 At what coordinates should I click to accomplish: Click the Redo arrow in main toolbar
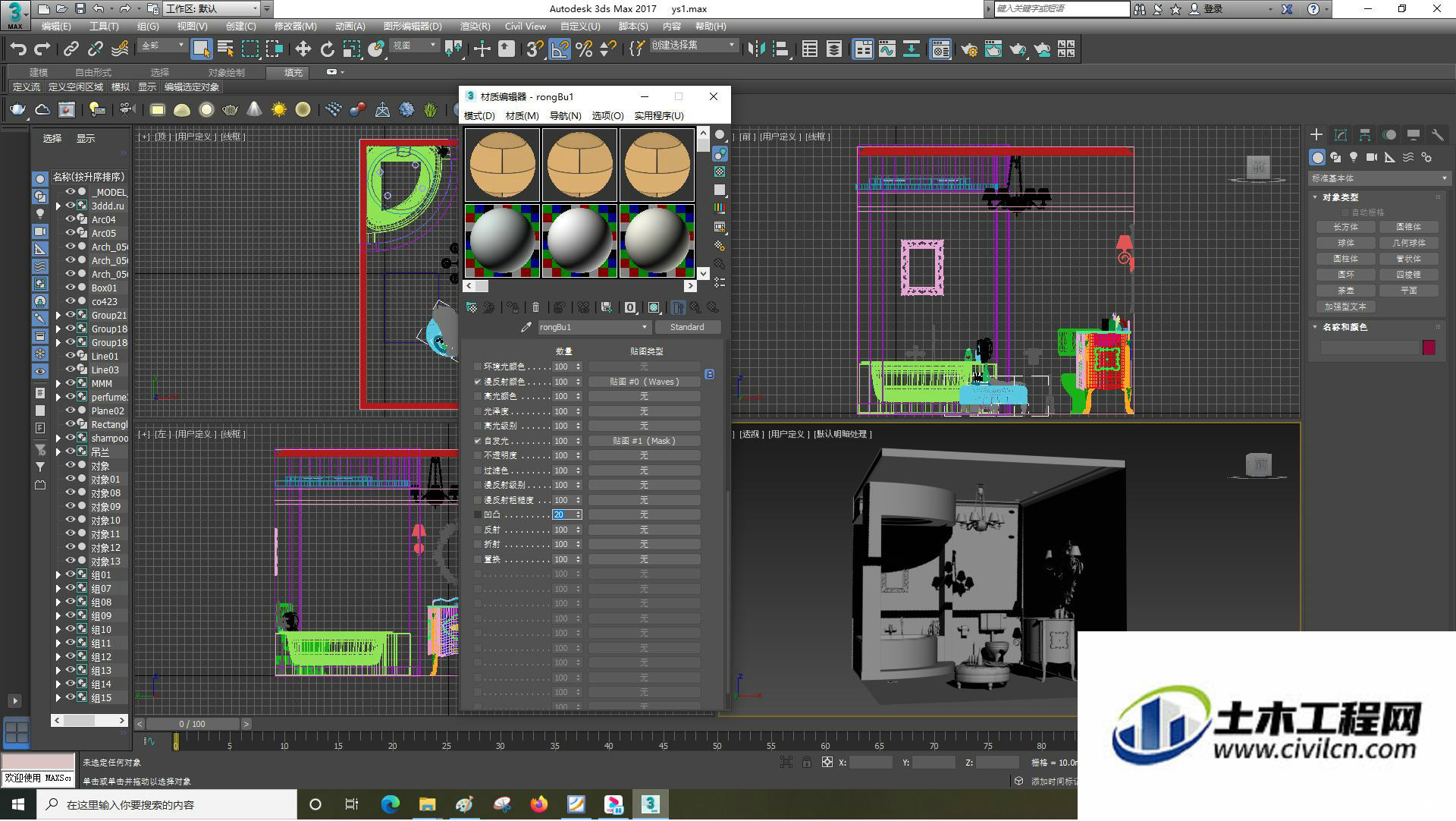(x=42, y=49)
